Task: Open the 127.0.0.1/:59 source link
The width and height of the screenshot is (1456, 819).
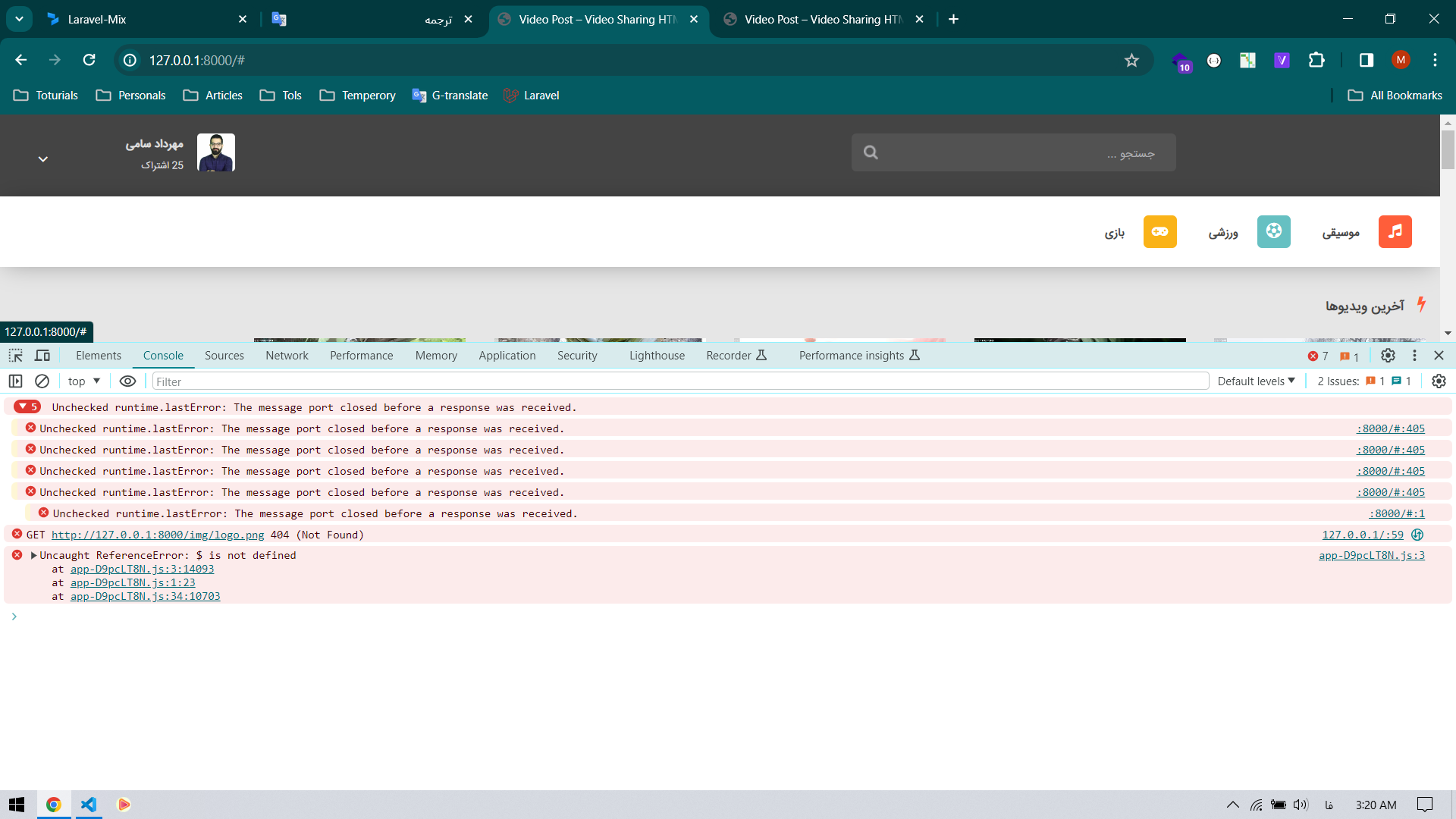Action: (1363, 535)
